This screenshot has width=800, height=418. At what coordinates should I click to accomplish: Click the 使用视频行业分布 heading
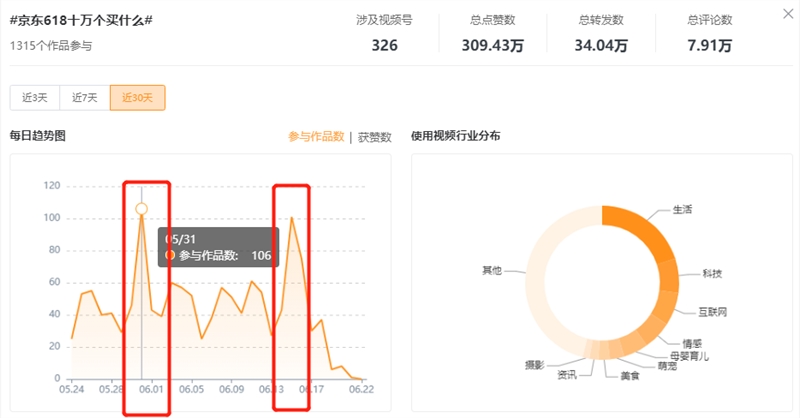click(x=456, y=136)
